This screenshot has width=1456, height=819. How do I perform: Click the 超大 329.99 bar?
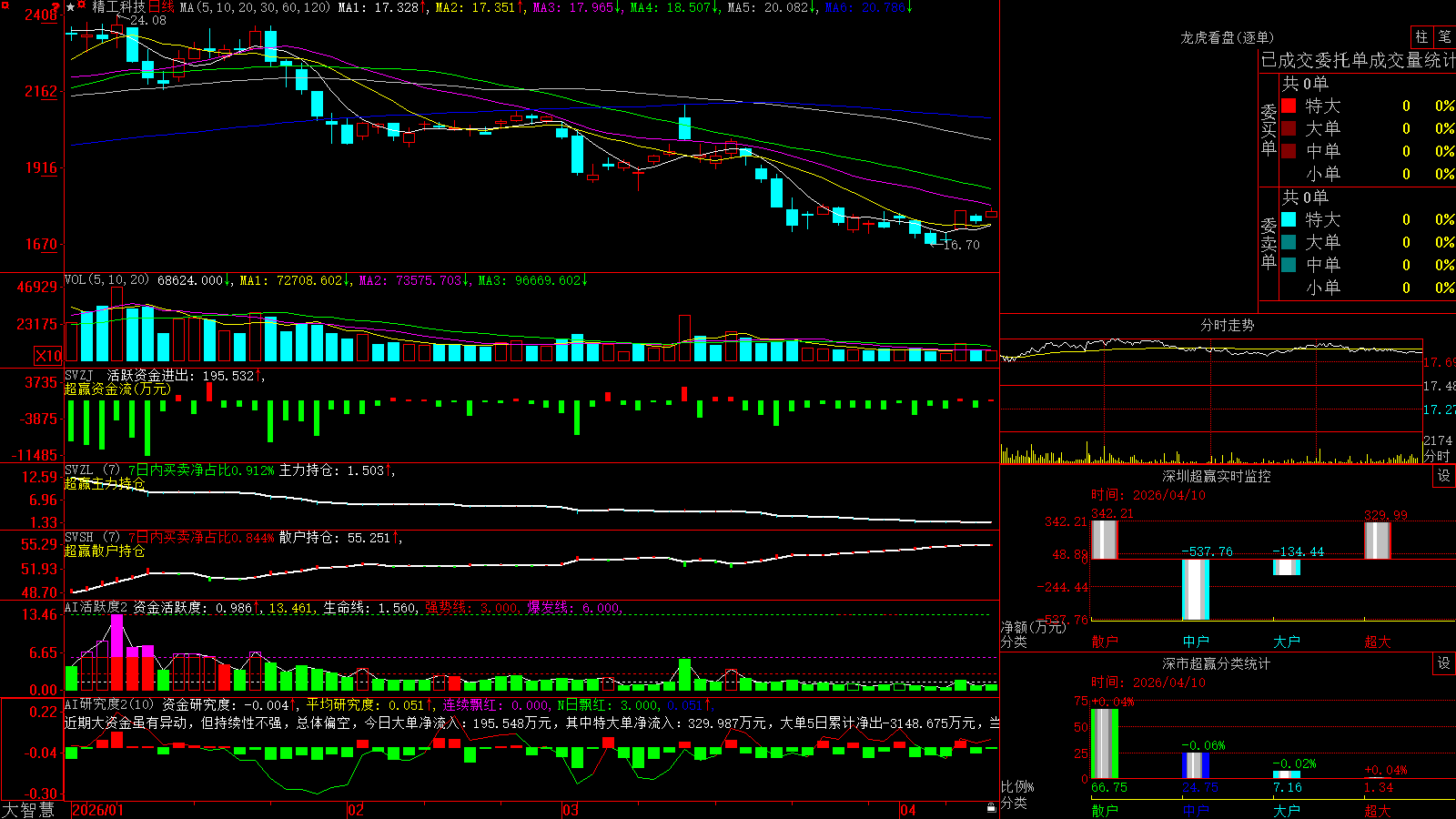tap(1377, 541)
